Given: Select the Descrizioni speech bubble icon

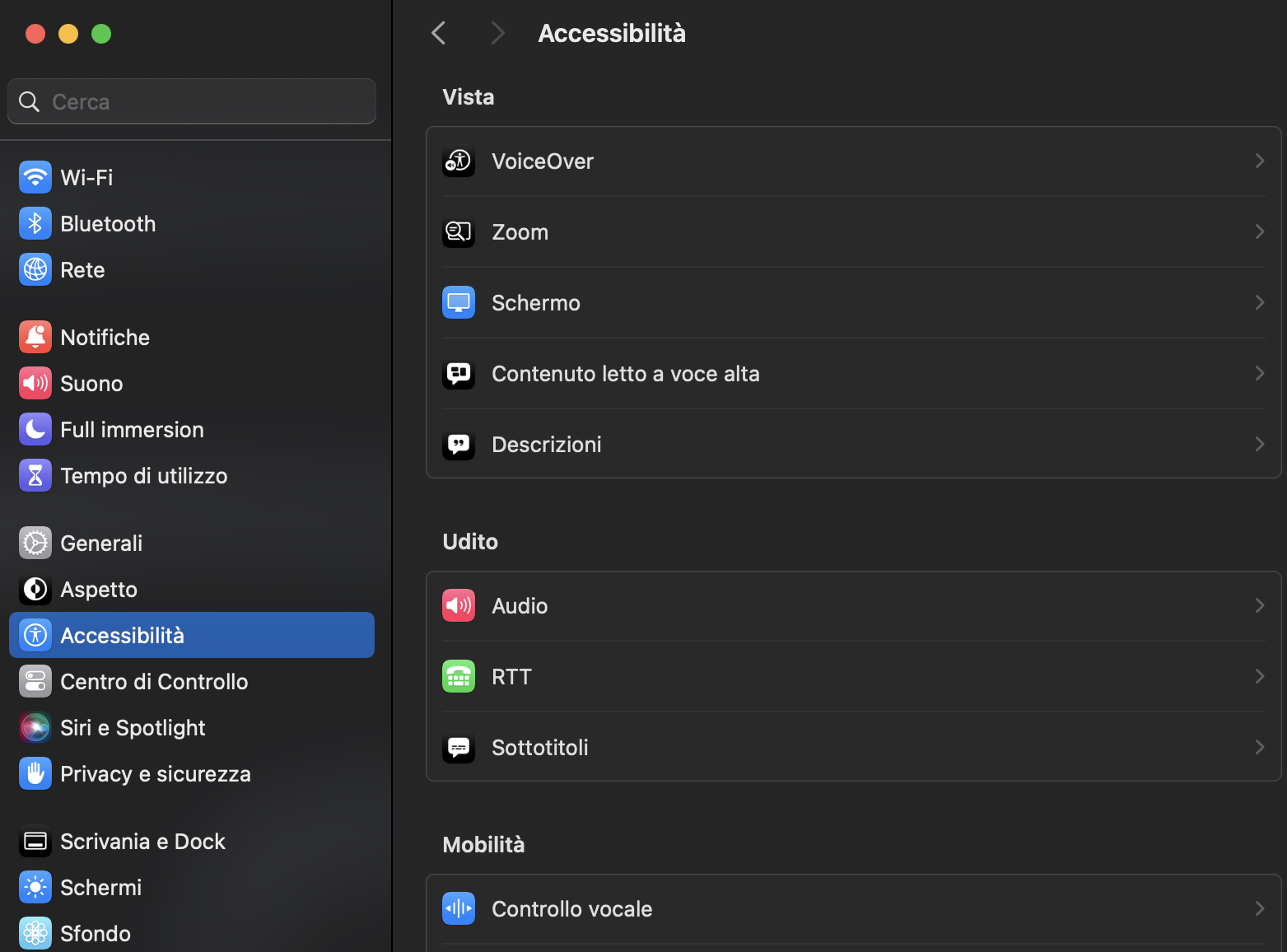Looking at the screenshot, I should point(459,444).
